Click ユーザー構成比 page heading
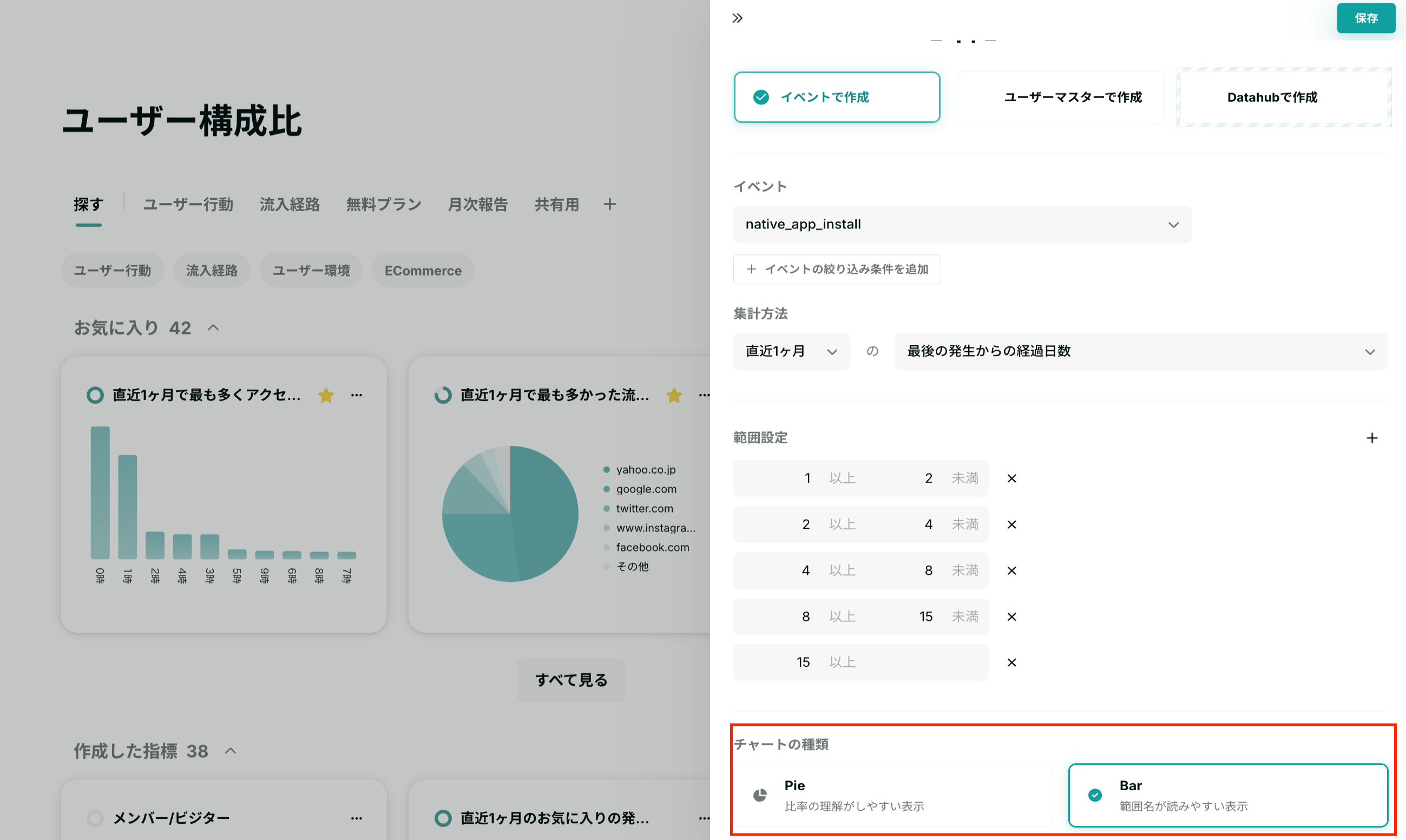The width and height of the screenshot is (1406, 840). point(182,121)
